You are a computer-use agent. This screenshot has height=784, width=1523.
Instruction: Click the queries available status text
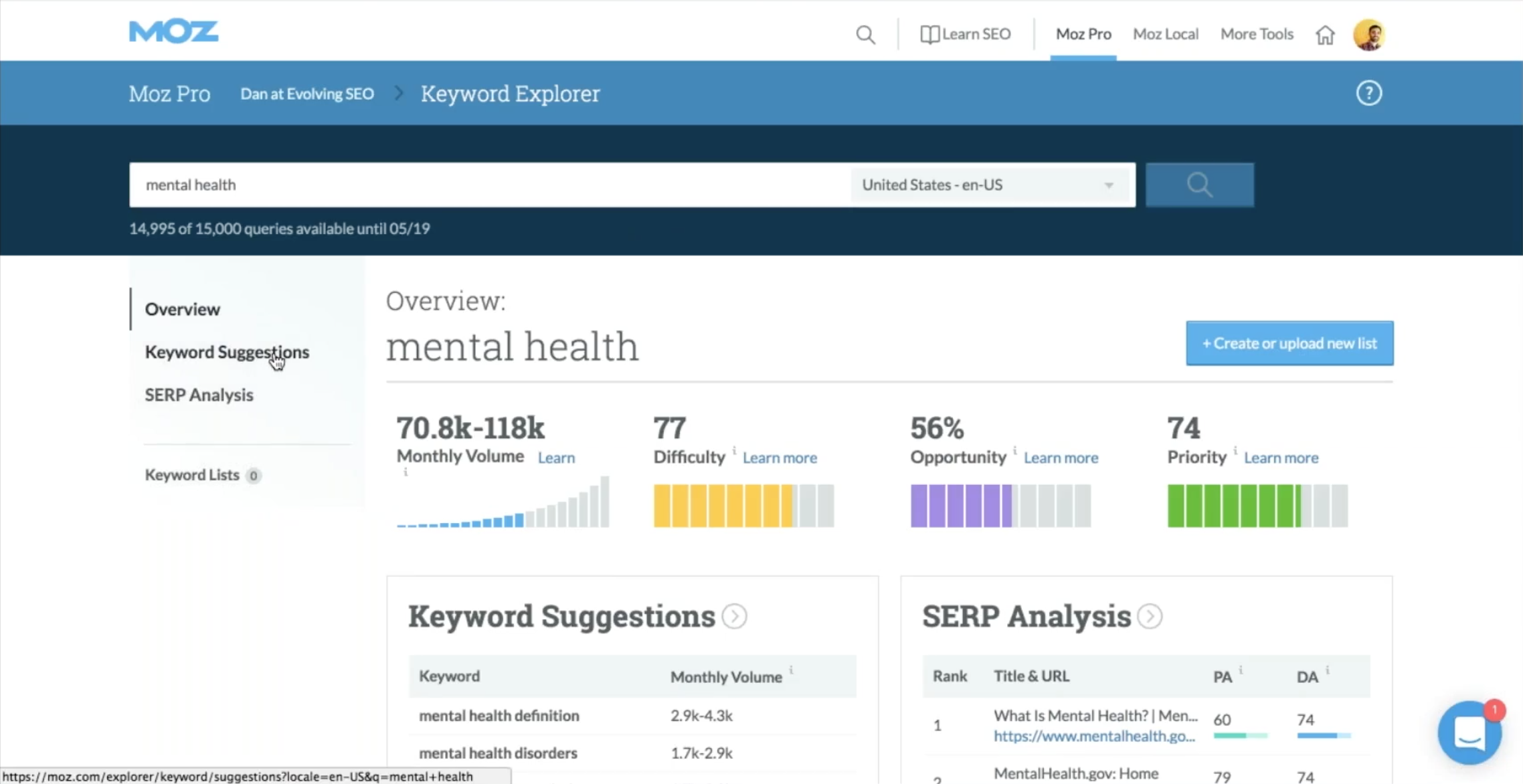coord(280,229)
